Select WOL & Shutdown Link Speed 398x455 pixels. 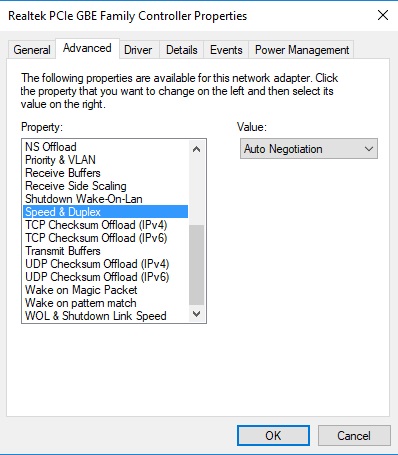pyautogui.click(x=105, y=316)
